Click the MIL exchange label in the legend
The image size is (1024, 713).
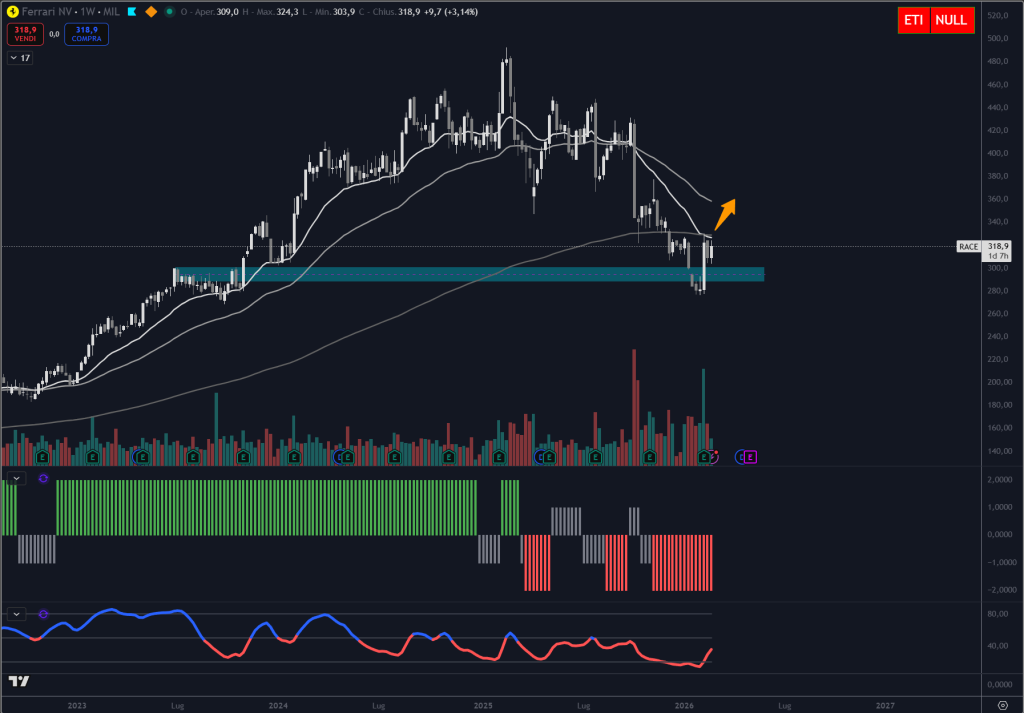point(110,11)
